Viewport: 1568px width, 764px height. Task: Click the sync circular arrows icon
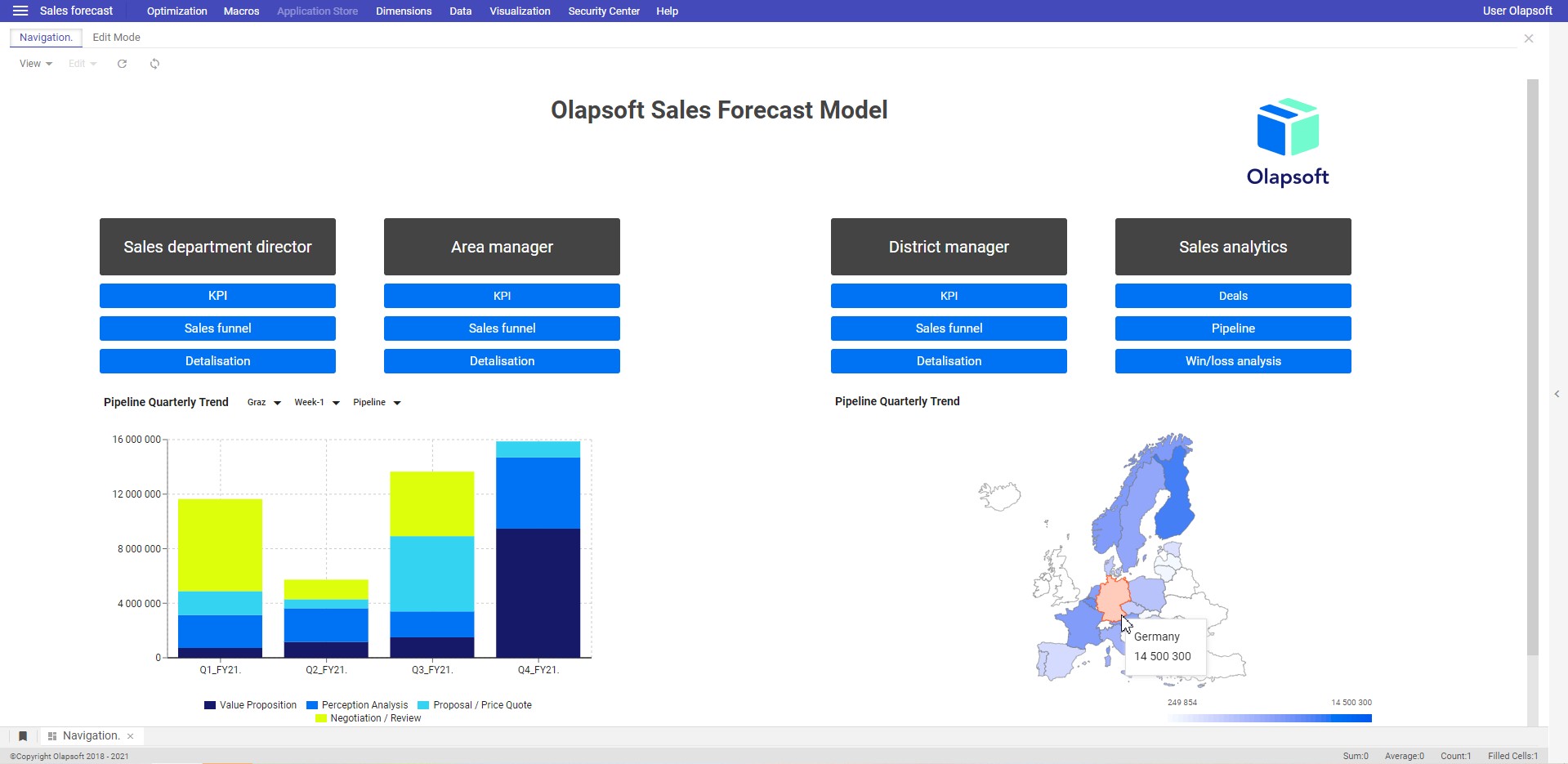click(x=154, y=64)
